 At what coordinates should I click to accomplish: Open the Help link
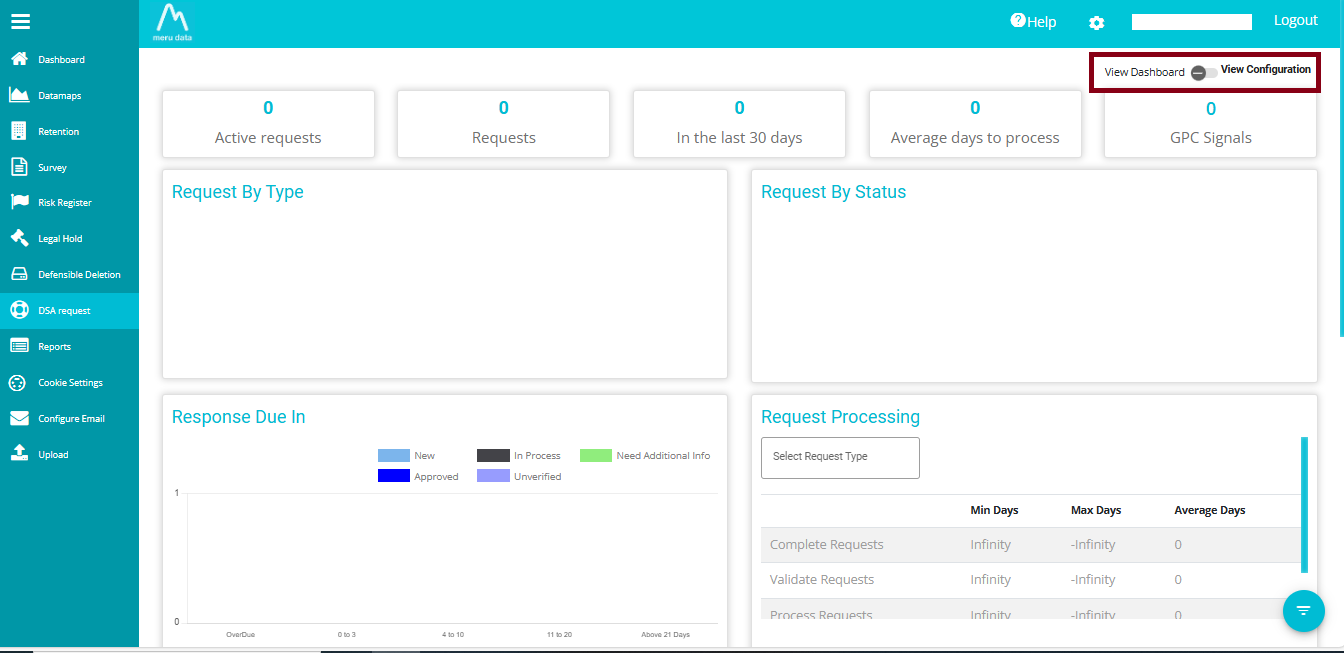[x=1033, y=22]
